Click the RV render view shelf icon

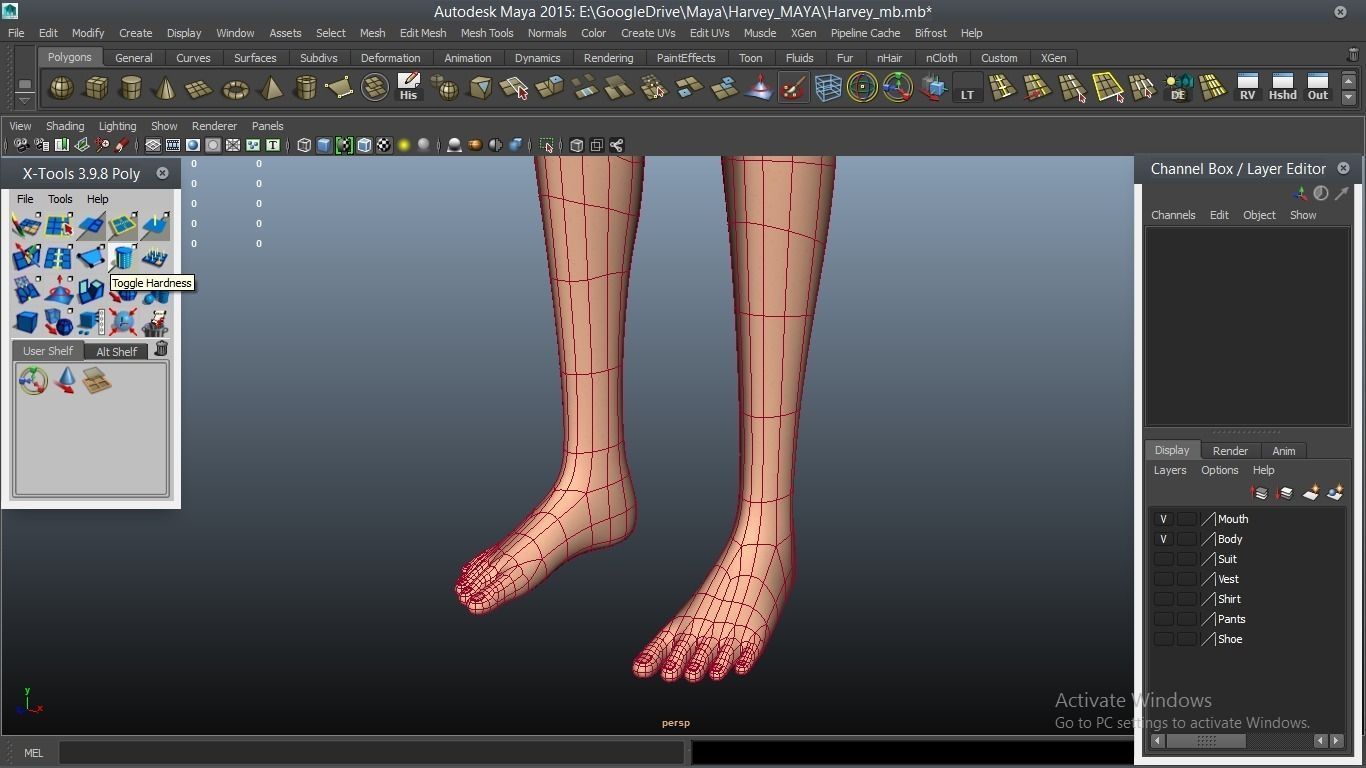[x=1247, y=88]
